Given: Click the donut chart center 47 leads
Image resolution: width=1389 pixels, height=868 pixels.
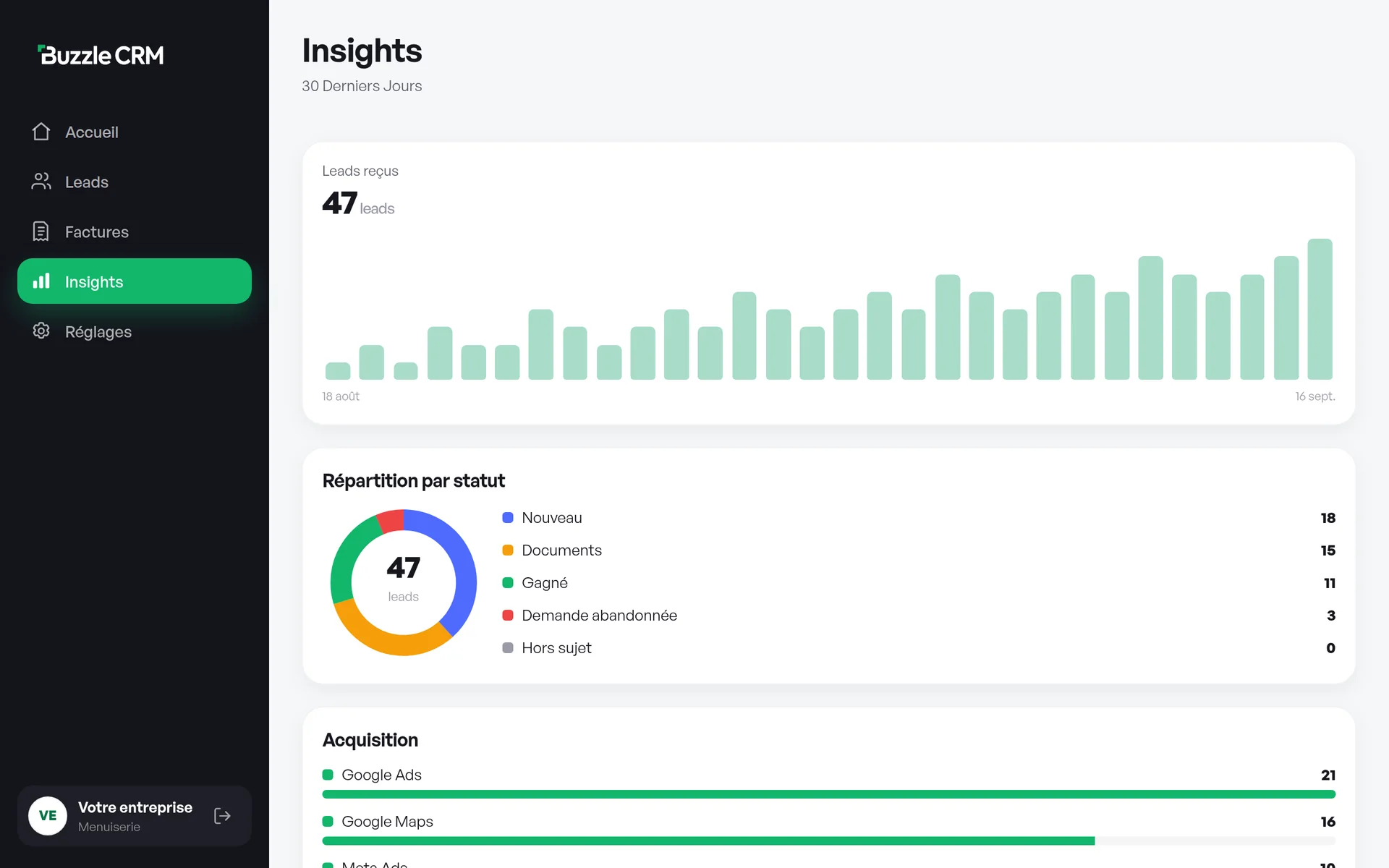Looking at the screenshot, I should point(404,579).
